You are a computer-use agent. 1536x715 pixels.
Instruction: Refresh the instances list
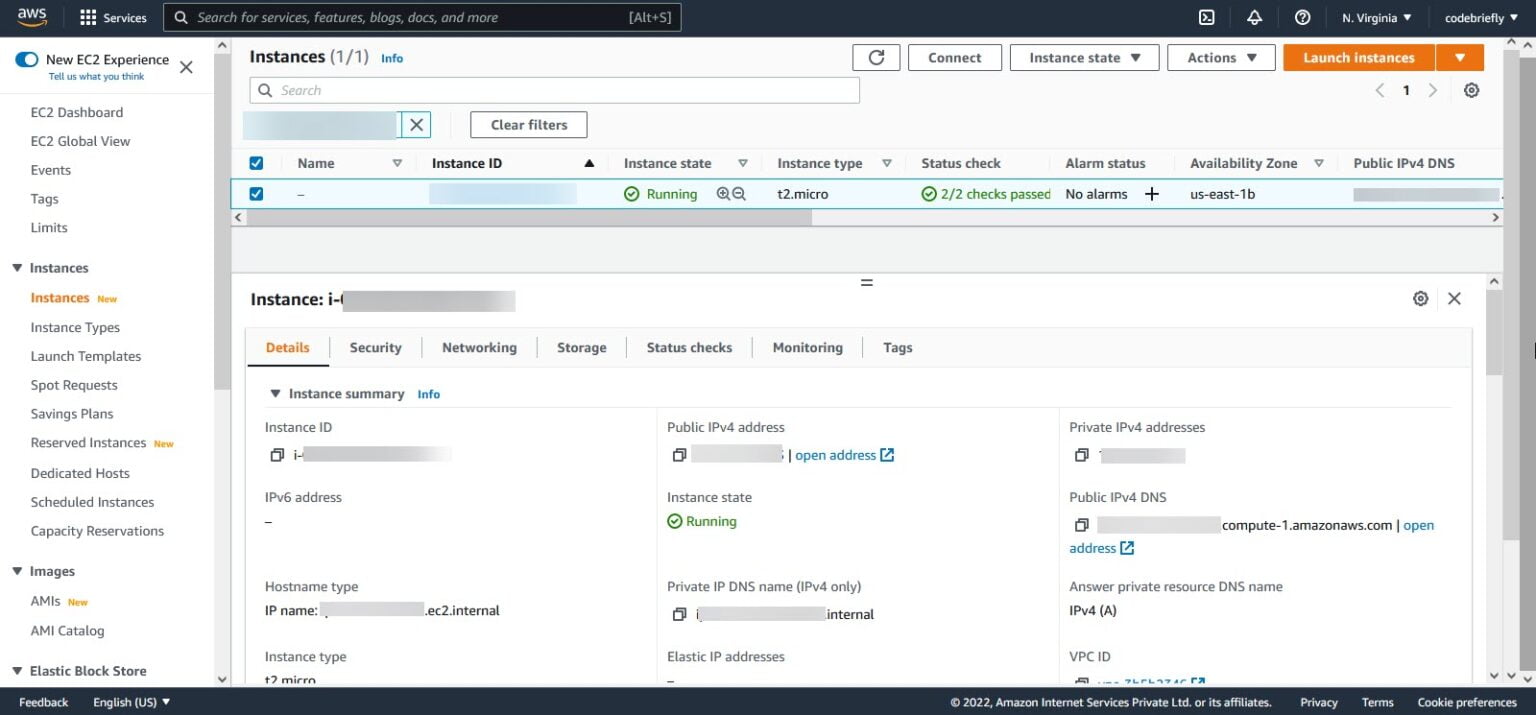click(876, 57)
